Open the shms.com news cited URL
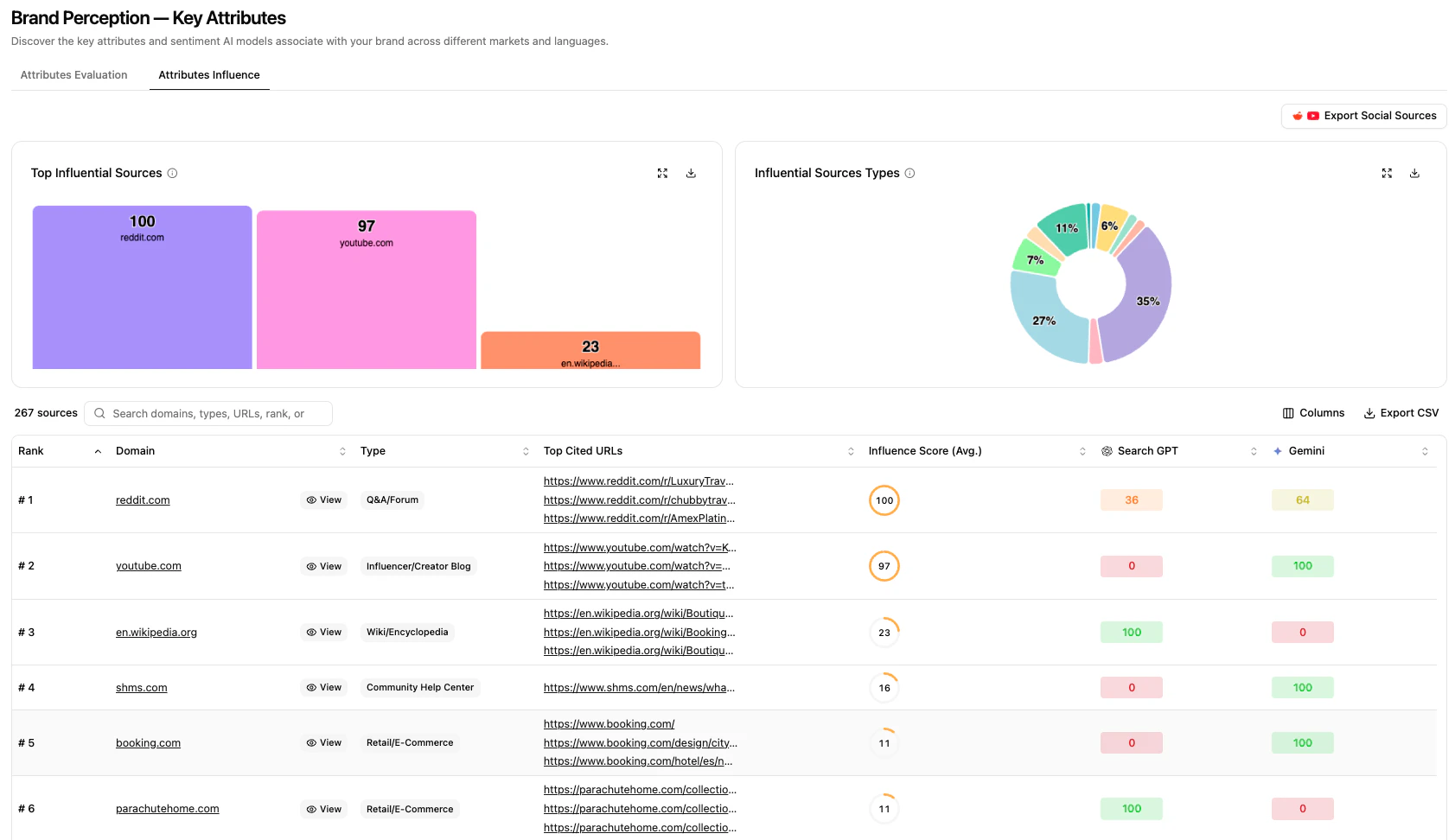 click(x=640, y=688)
